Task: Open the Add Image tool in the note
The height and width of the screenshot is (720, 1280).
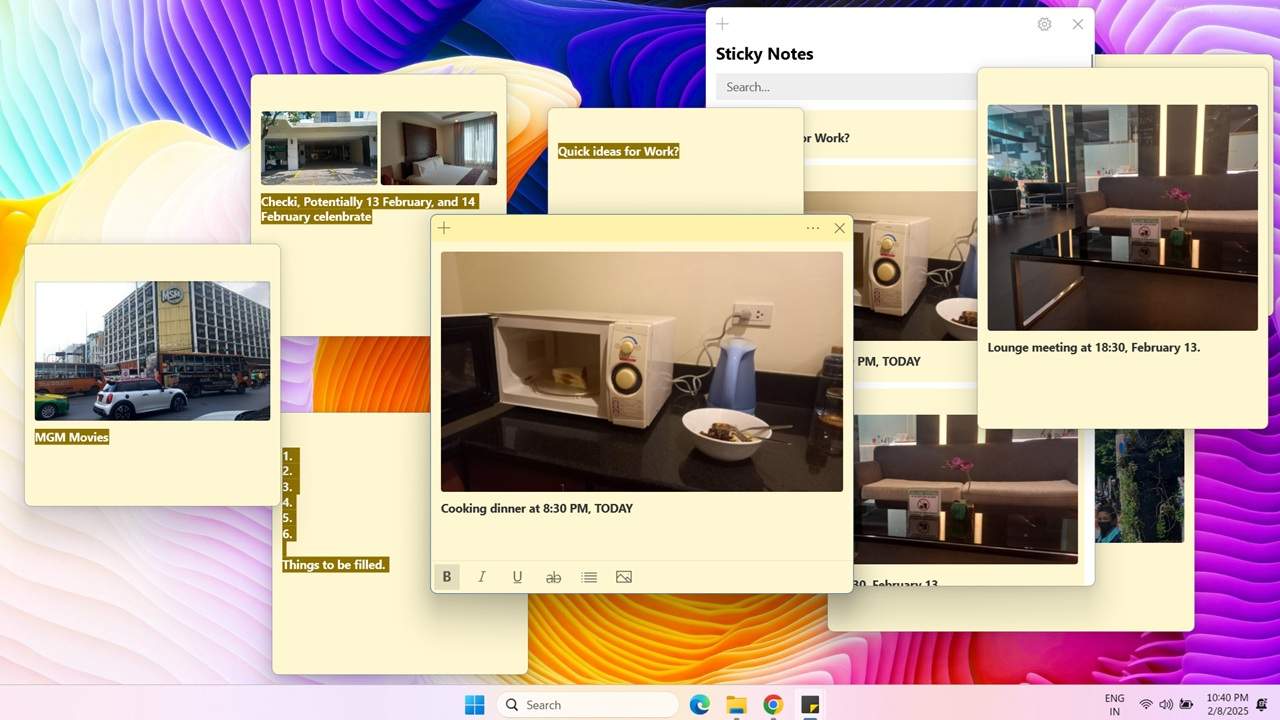Action: [624, 576]
